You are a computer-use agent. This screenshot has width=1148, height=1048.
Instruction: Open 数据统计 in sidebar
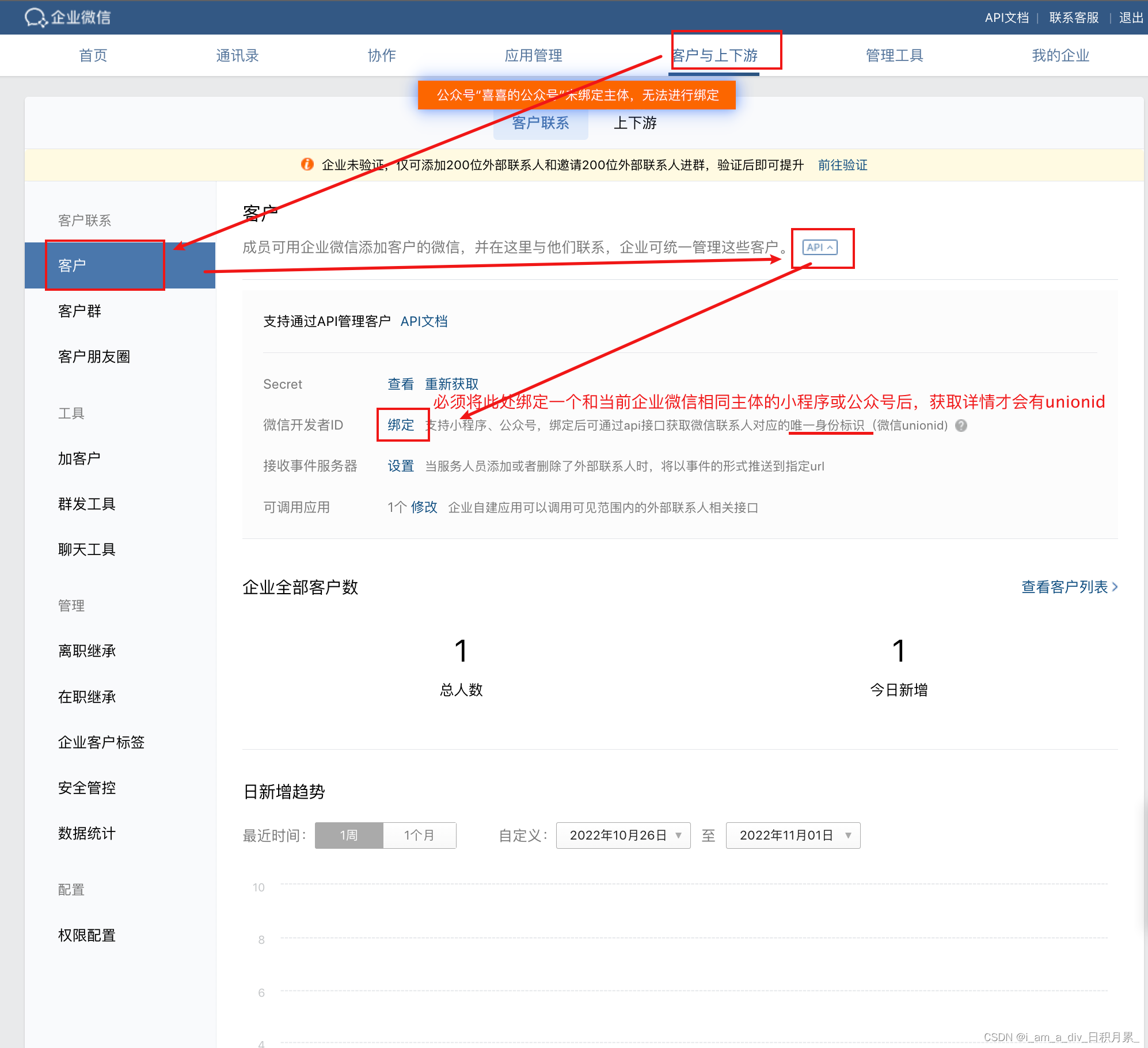coord(87,833)
